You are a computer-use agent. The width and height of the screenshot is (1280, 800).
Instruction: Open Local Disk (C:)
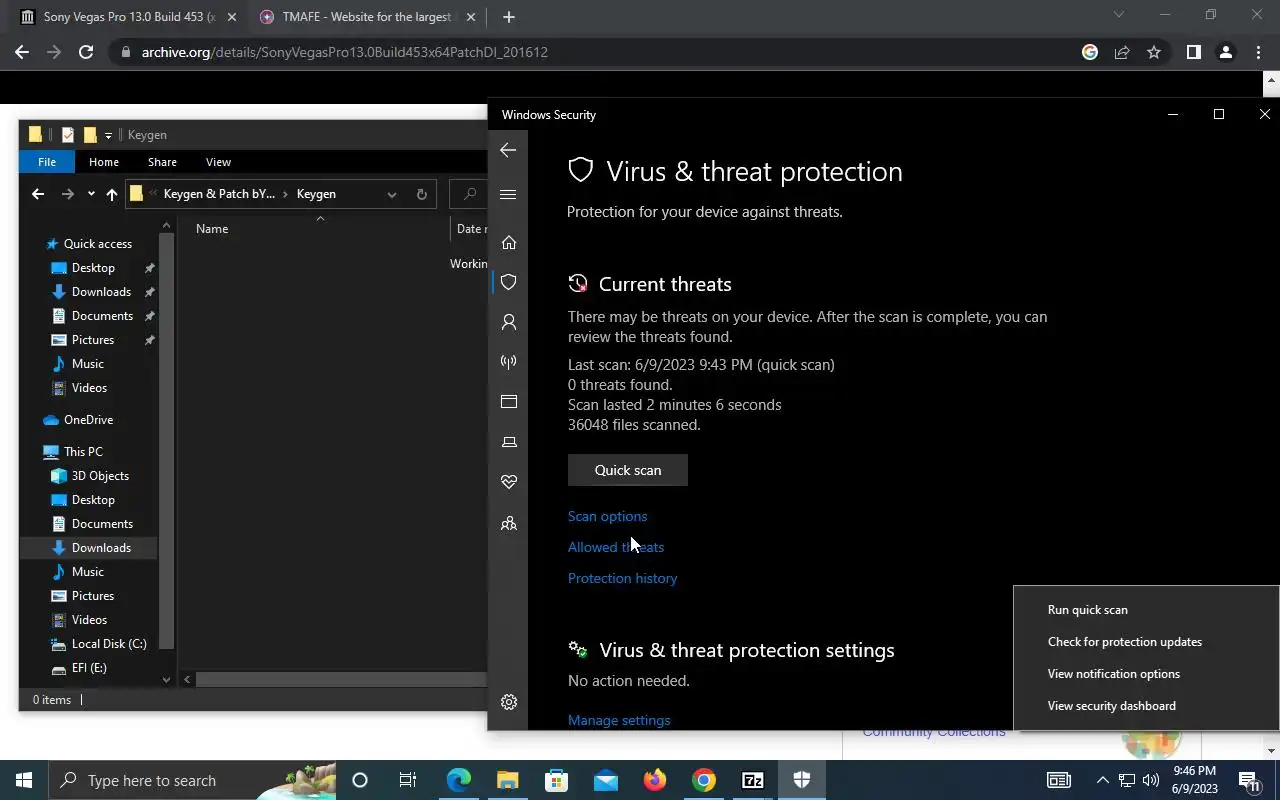tap(109, 644)
